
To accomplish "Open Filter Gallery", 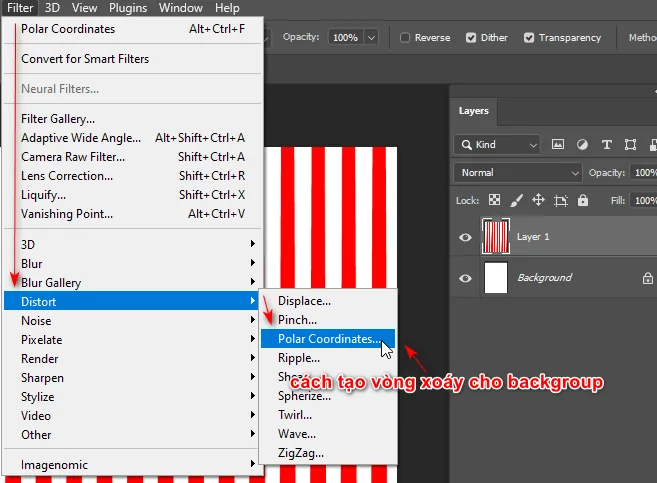I will [133, 119].
